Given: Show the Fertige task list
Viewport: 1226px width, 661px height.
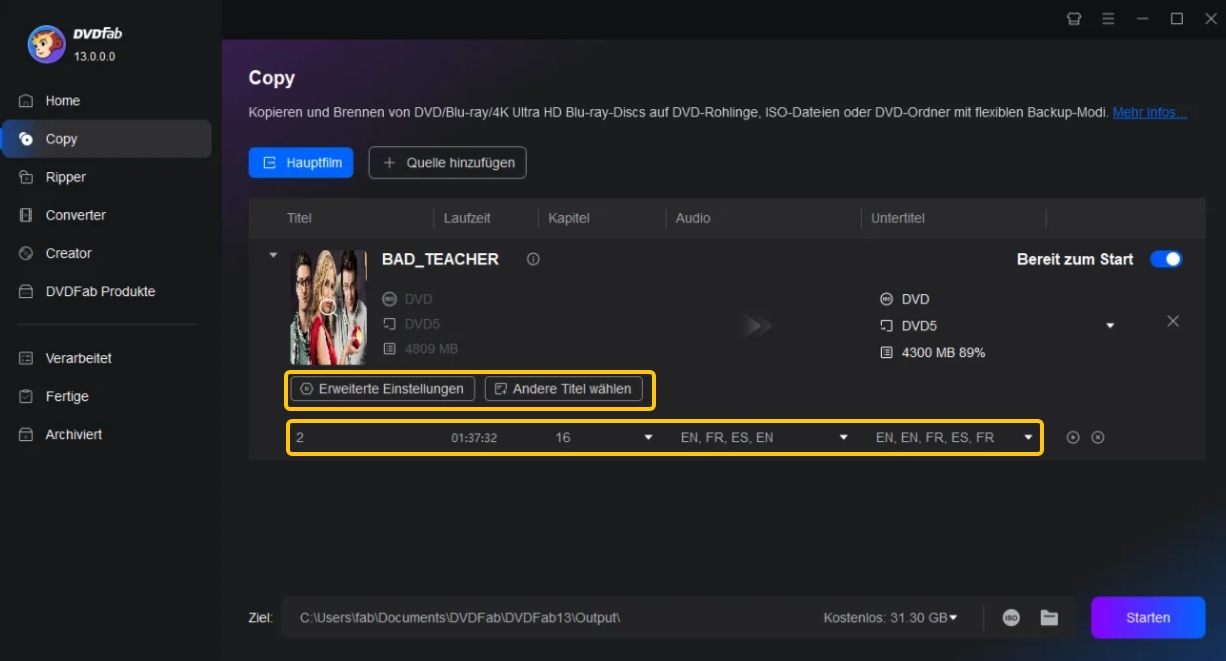Looking at the screenshot, I should pyautogui.click(x=67, y=396).
